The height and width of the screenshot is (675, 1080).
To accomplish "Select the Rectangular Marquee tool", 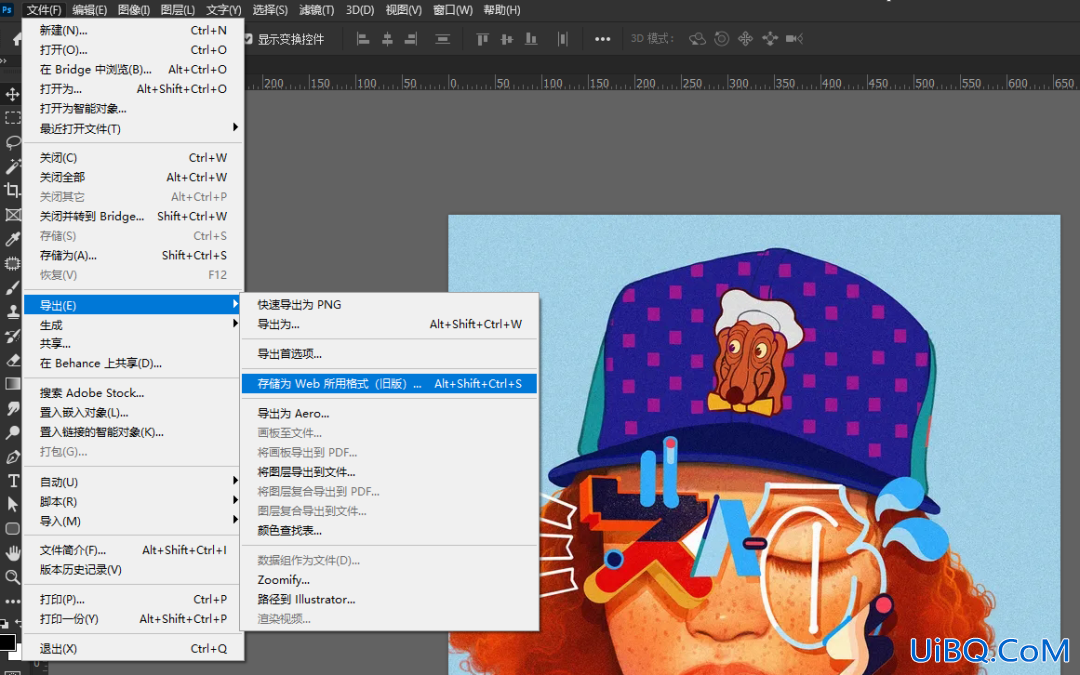I will click(12, 118).
